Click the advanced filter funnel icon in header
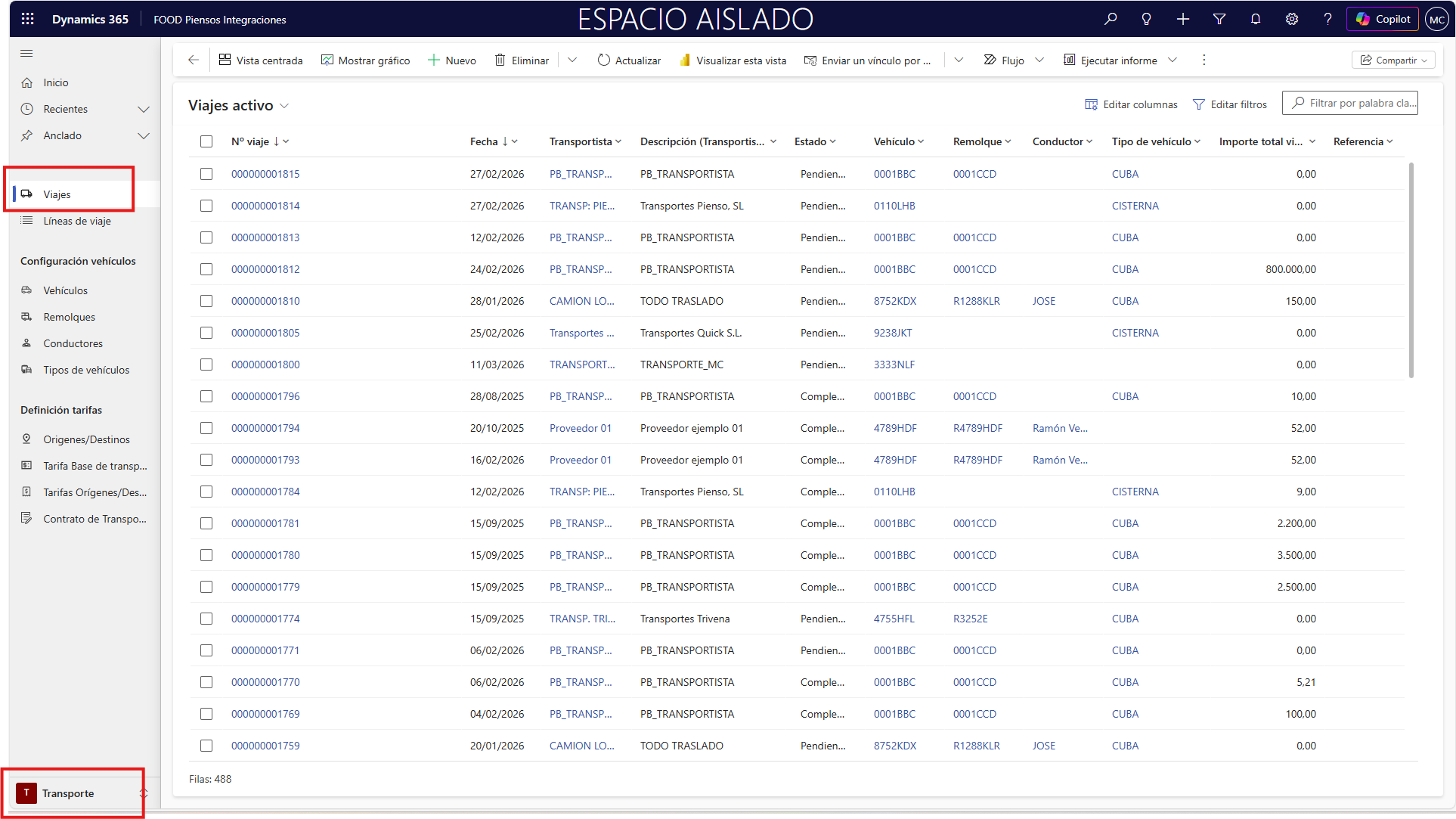The image size is (1456, 819). [x=1219, y=19]
